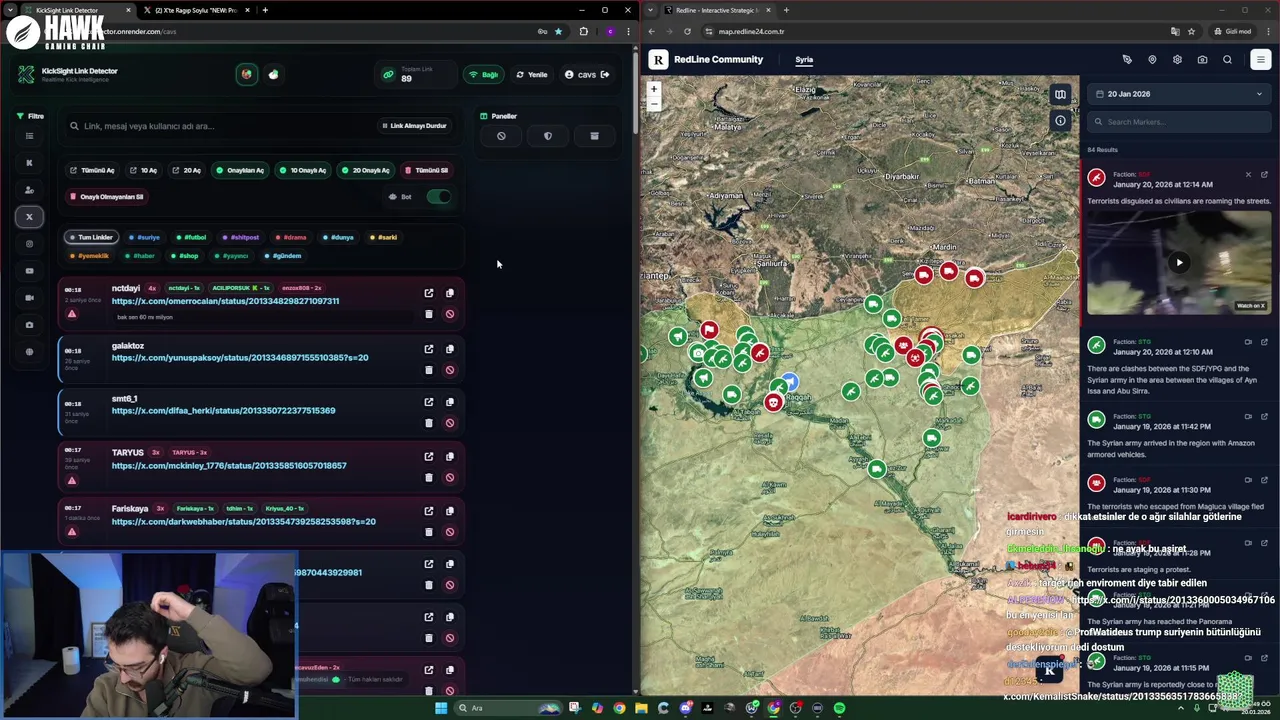Toggle the Bot switch
1280x720 pixels.
point(438,196)
